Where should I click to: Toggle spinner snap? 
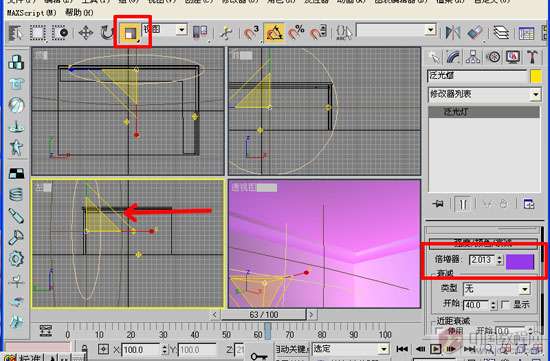(x=318, y=33)
